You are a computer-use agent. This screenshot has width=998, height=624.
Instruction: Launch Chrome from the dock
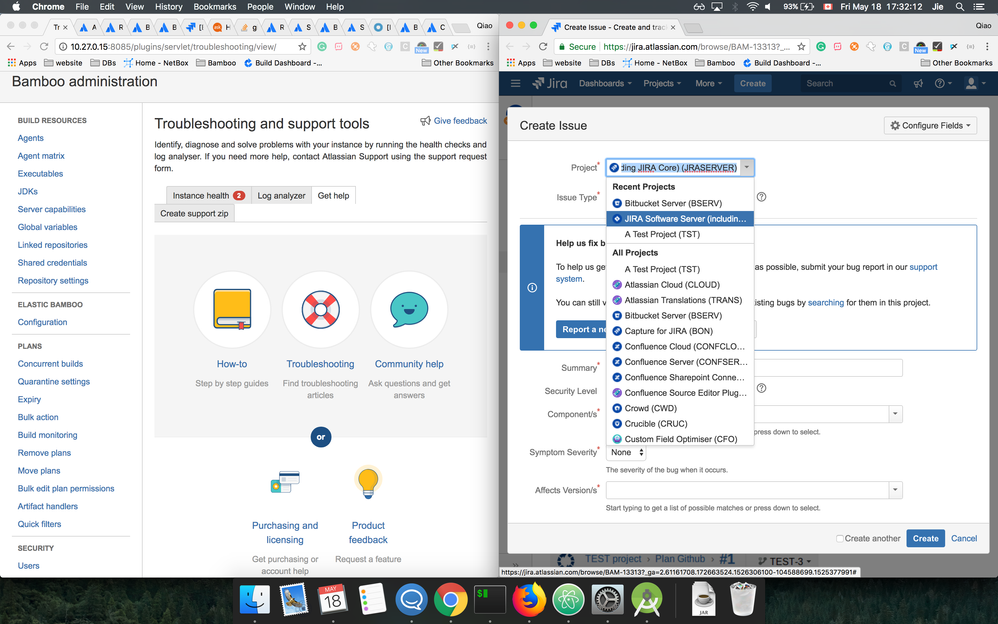451,600
